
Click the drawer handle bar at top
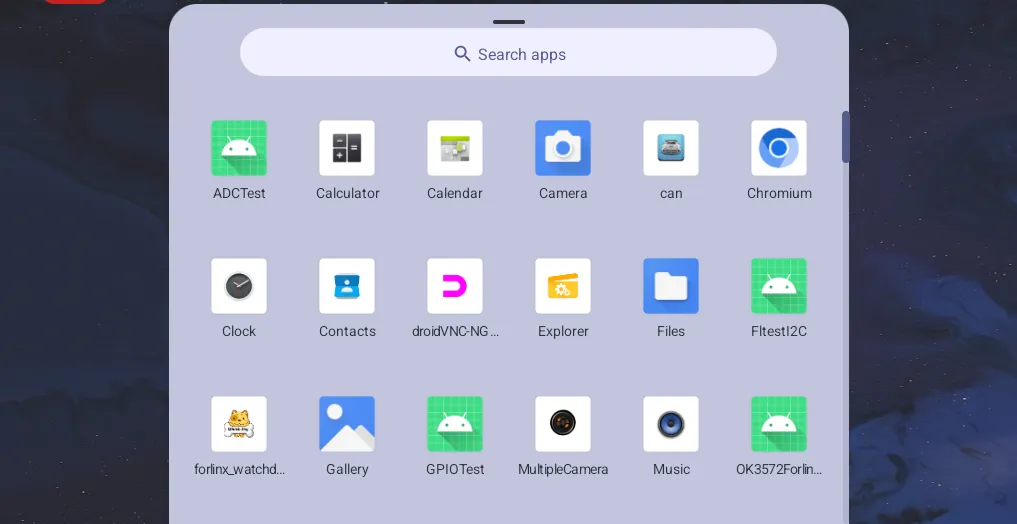click(x=508, y=22)
